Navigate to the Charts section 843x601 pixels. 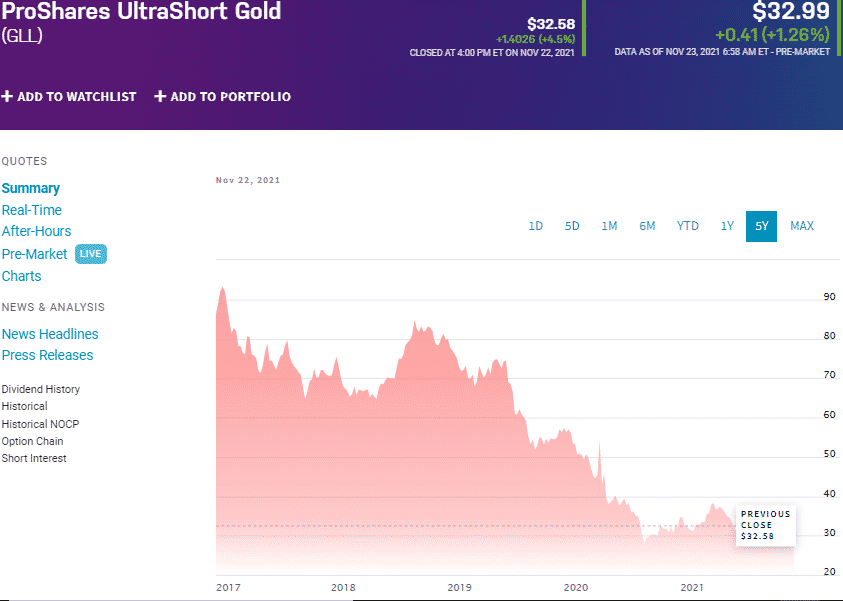[21, 276]
